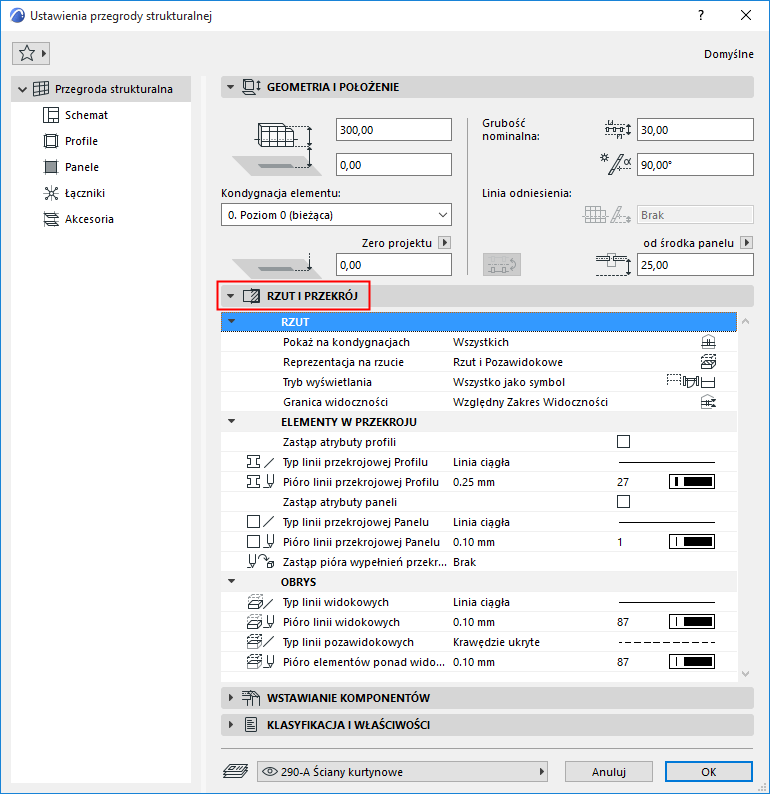The width and height of the screenshot is (770, 794).
Task: Select Schemat in the left tree
Action: [x=86, y=115]
